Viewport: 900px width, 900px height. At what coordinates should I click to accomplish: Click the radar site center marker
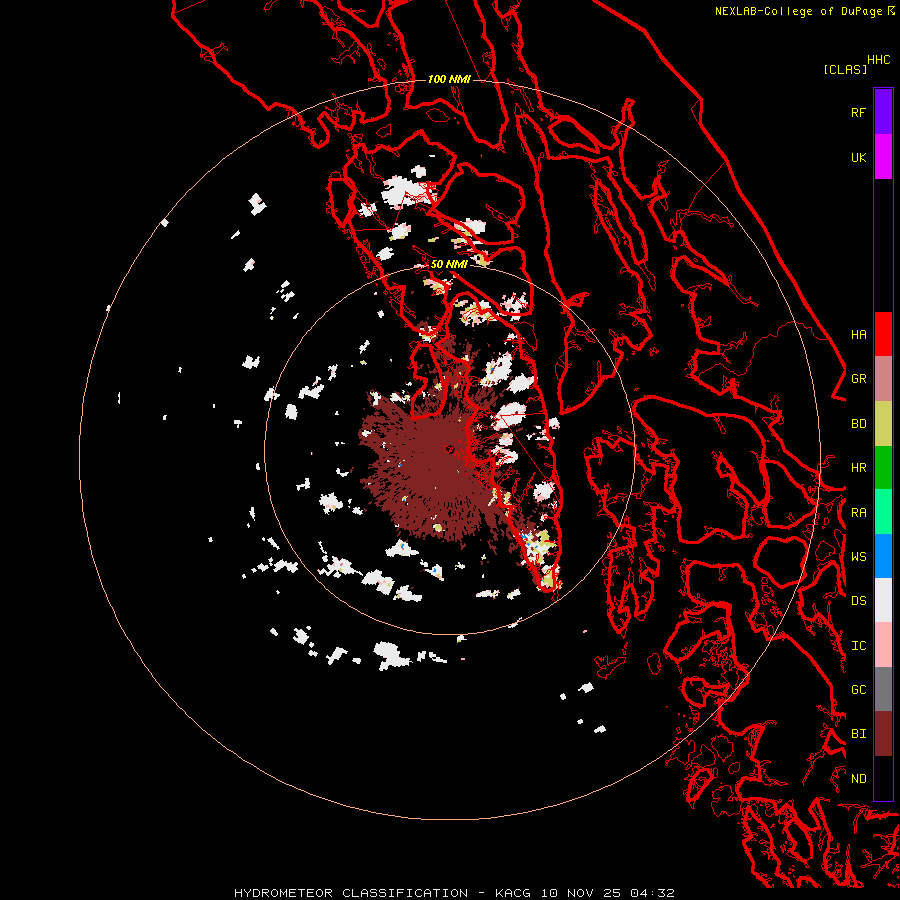tap(449, 449)
